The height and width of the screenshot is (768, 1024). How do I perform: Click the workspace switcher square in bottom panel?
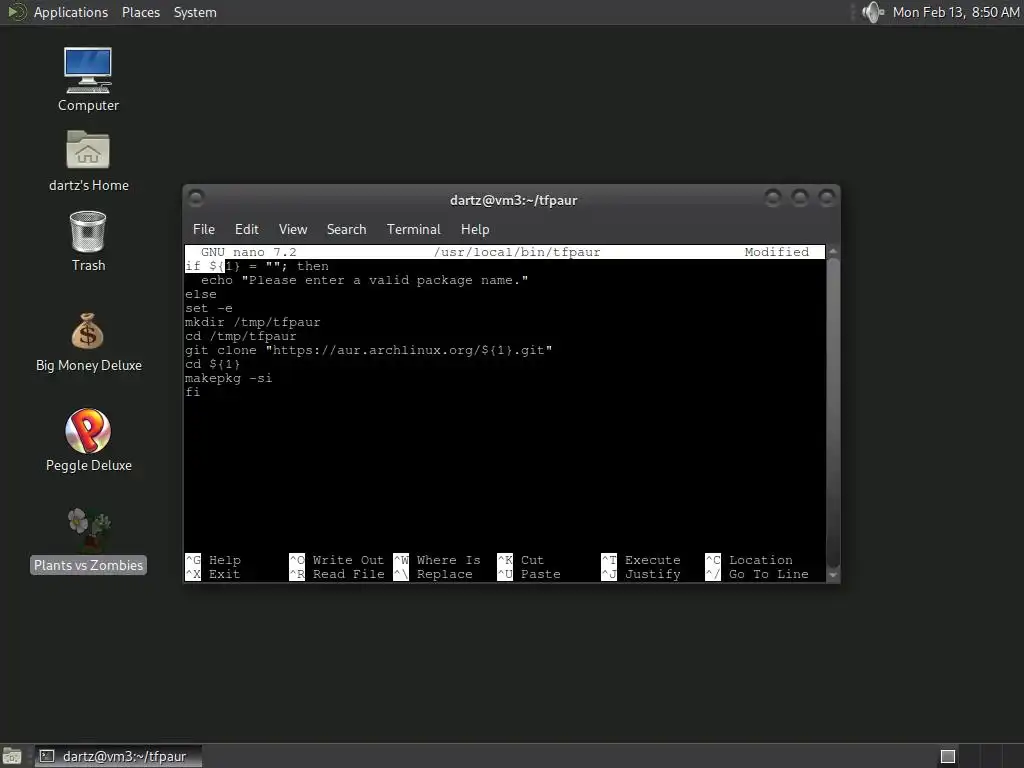[948, 756]
